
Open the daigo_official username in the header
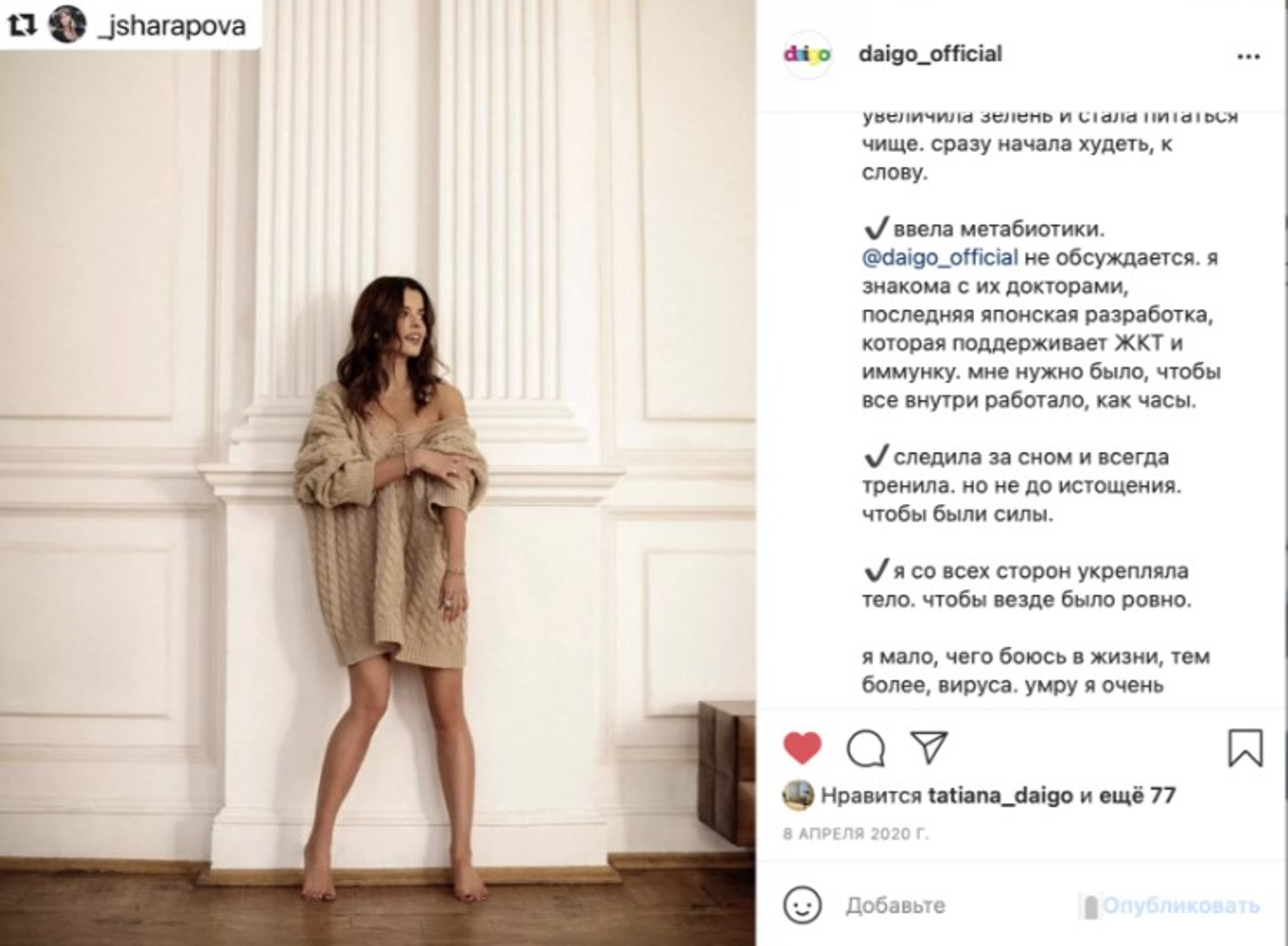[930, 54]
